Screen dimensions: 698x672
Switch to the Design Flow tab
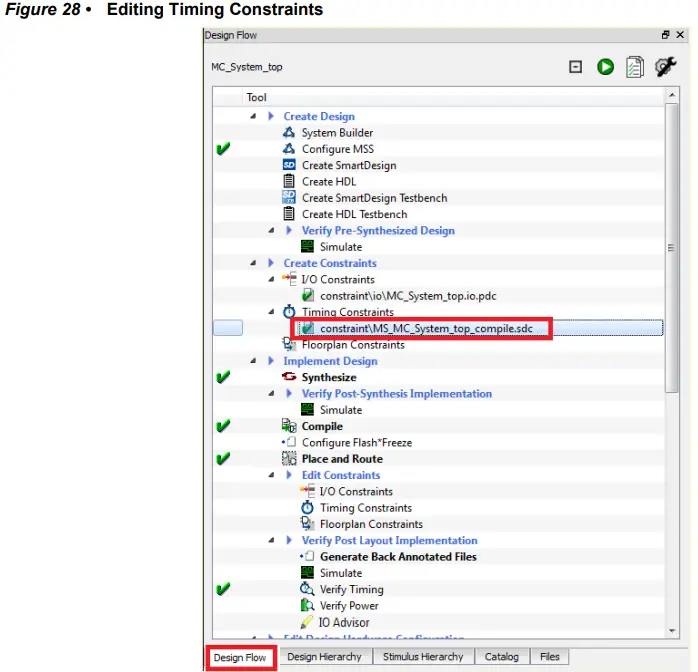pyautogui.click(x=240, y=657)
